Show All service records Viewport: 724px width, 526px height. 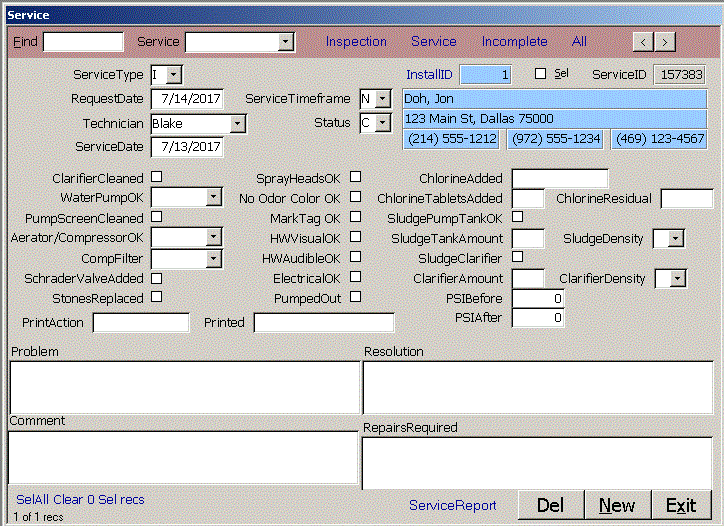pos(579,42)
